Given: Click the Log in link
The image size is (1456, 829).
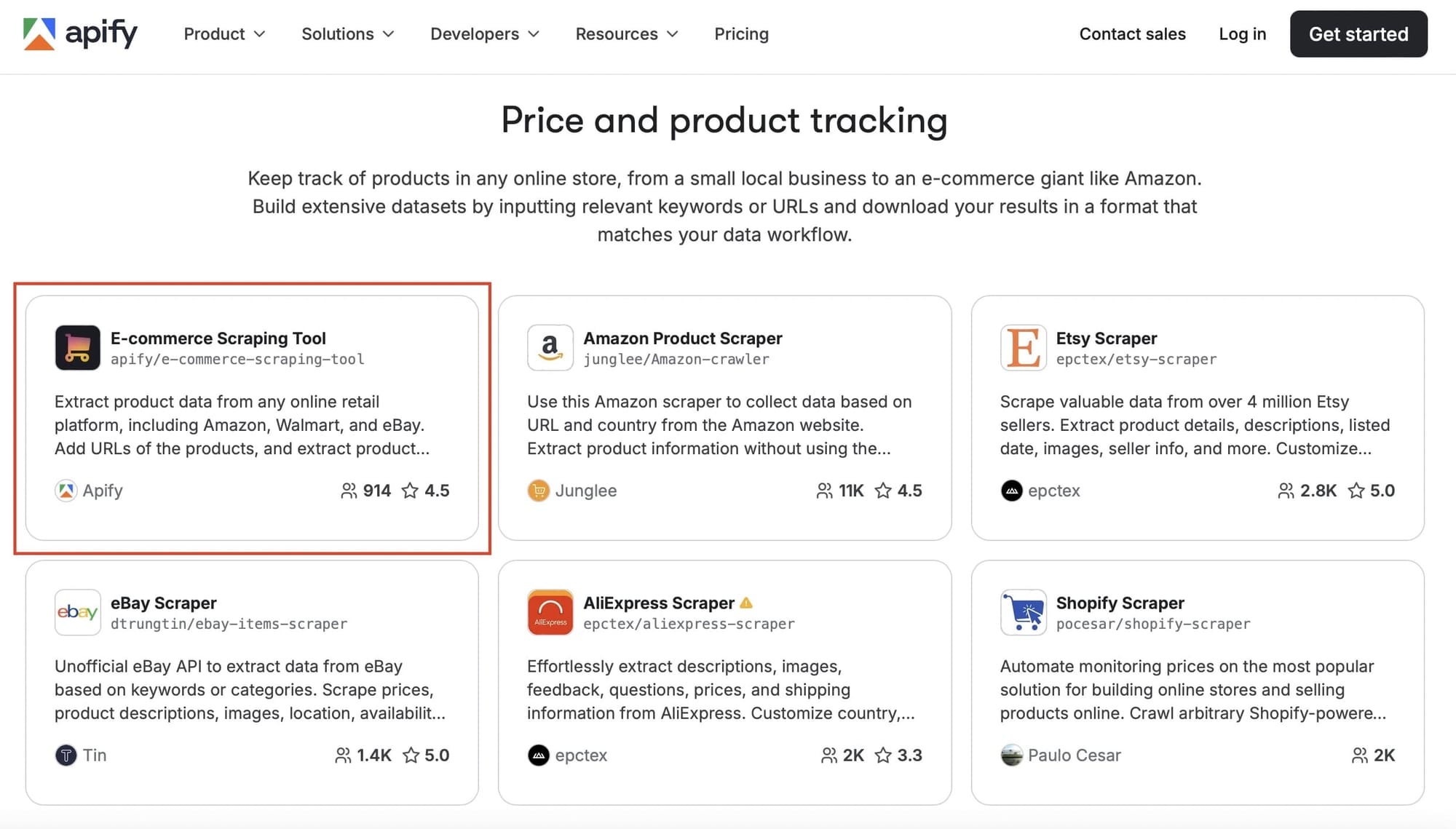Looking at the screenshot, I should coord(1242,34).
